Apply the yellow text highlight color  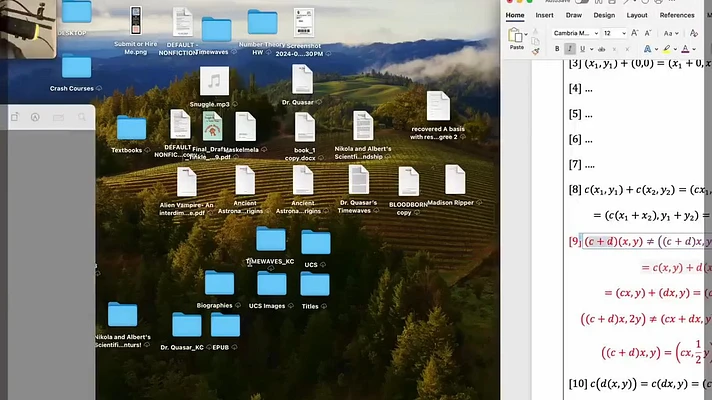click(x=667, y=49)
